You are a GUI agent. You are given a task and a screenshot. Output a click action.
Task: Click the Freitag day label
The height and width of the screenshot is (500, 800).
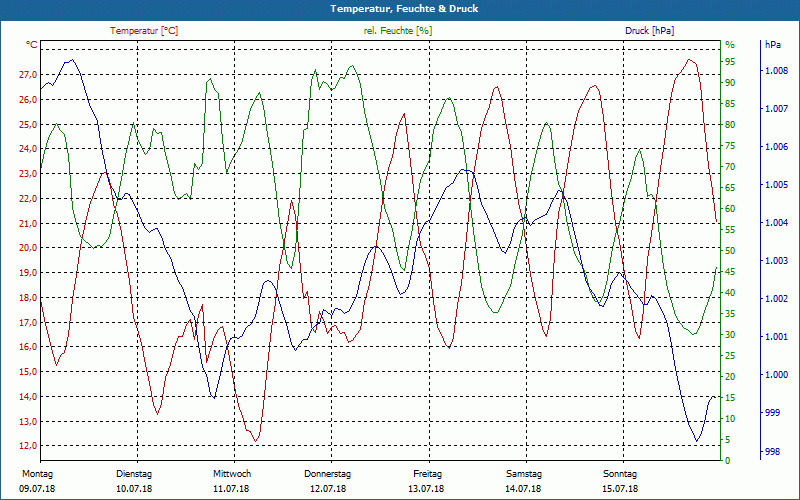click(x=428, y=474)
